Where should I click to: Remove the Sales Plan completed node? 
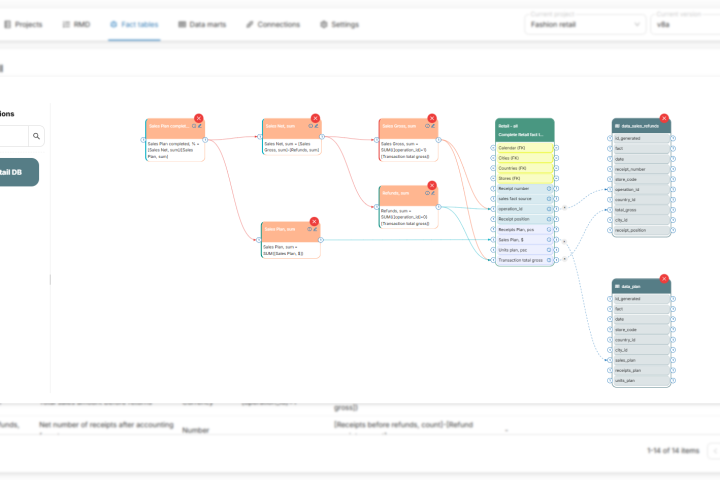(x=199, y=118)
